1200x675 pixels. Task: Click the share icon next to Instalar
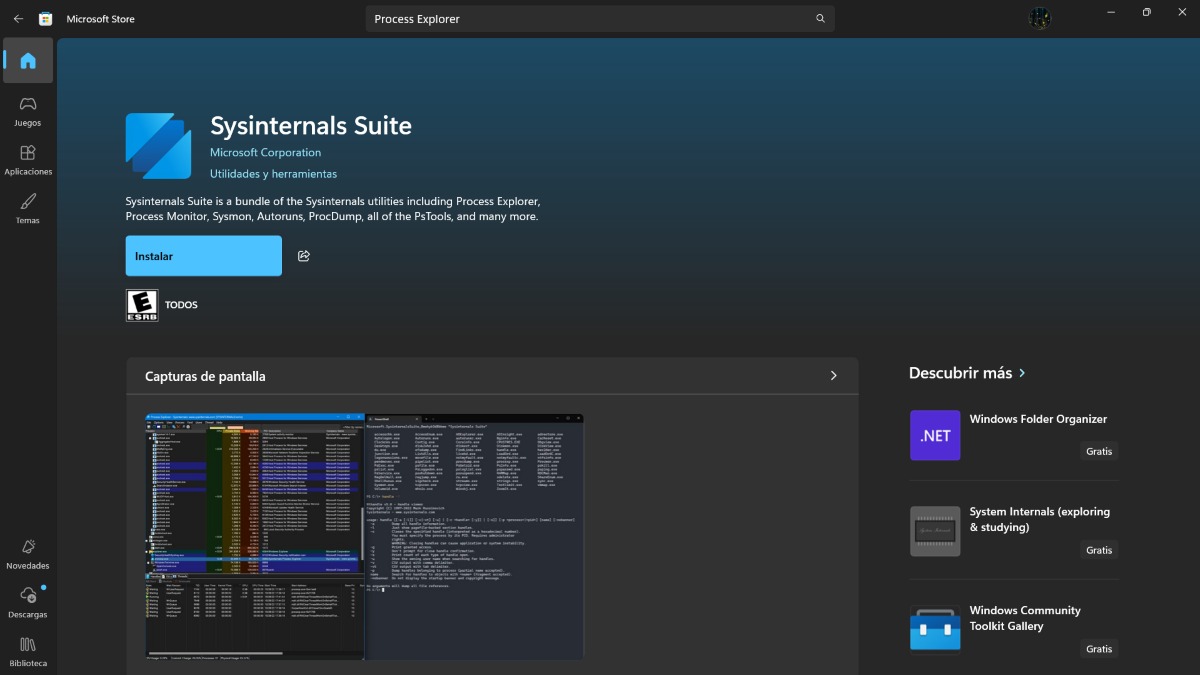coord(304,256)
